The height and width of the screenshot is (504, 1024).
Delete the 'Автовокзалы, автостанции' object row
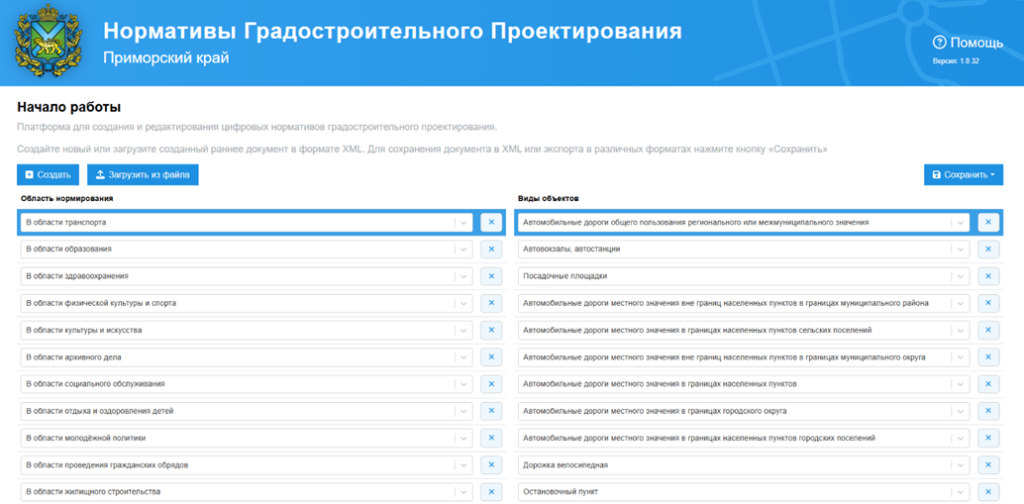pos(988,249)
